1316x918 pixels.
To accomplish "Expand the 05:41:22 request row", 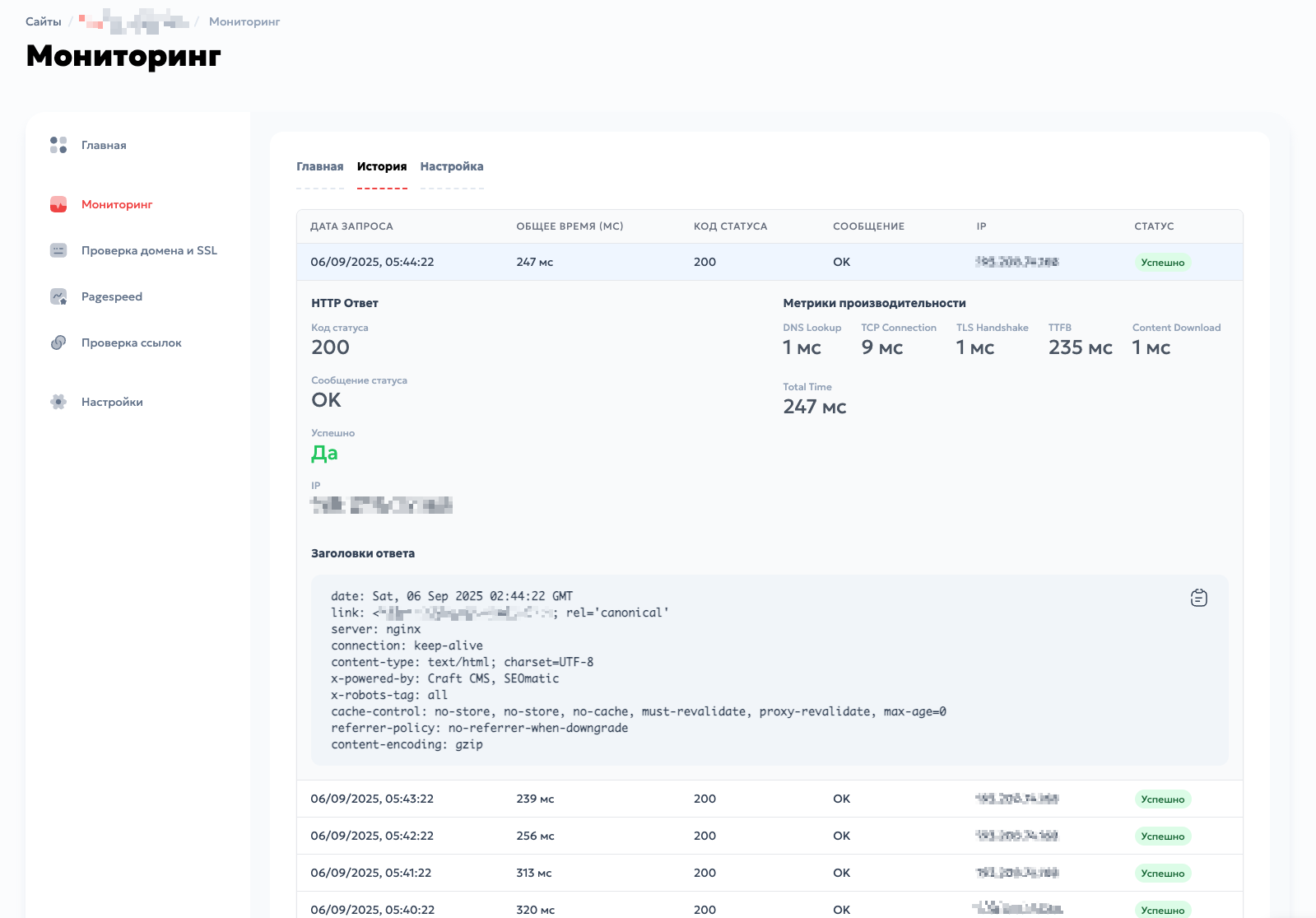I will click(770, 873).
